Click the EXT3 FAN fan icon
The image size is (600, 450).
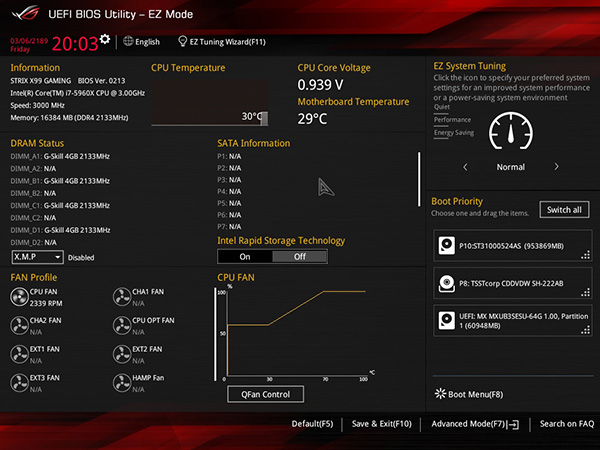(x=19, y=383)
